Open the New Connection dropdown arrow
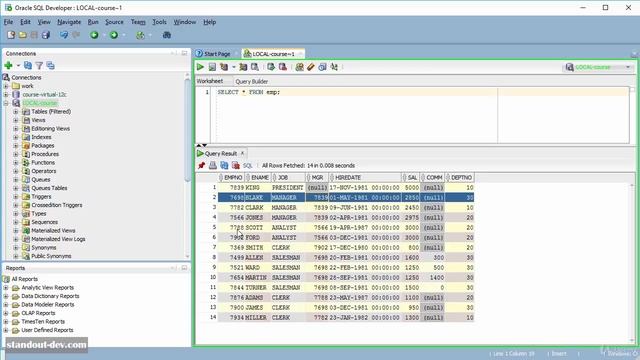 (18, 65)
